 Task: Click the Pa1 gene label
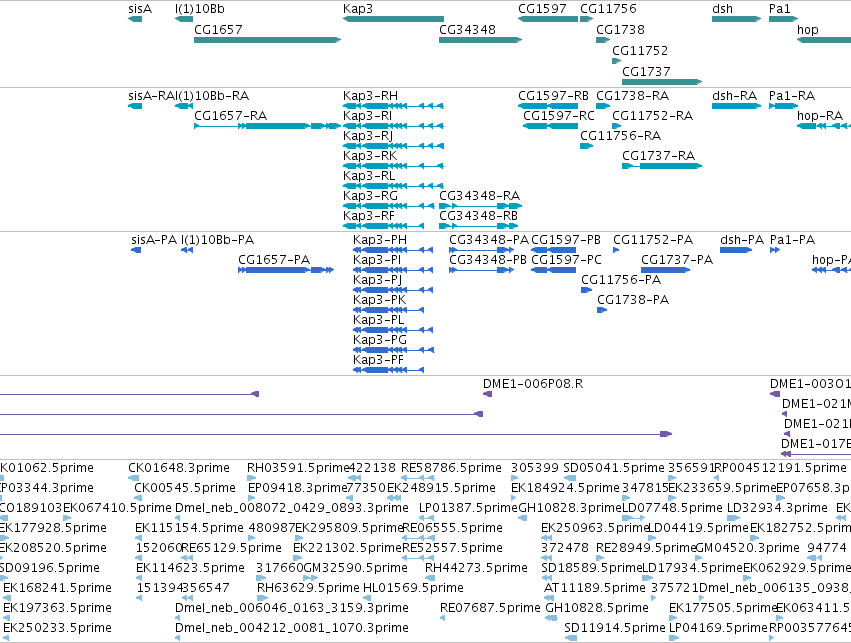tap(780, 9)
